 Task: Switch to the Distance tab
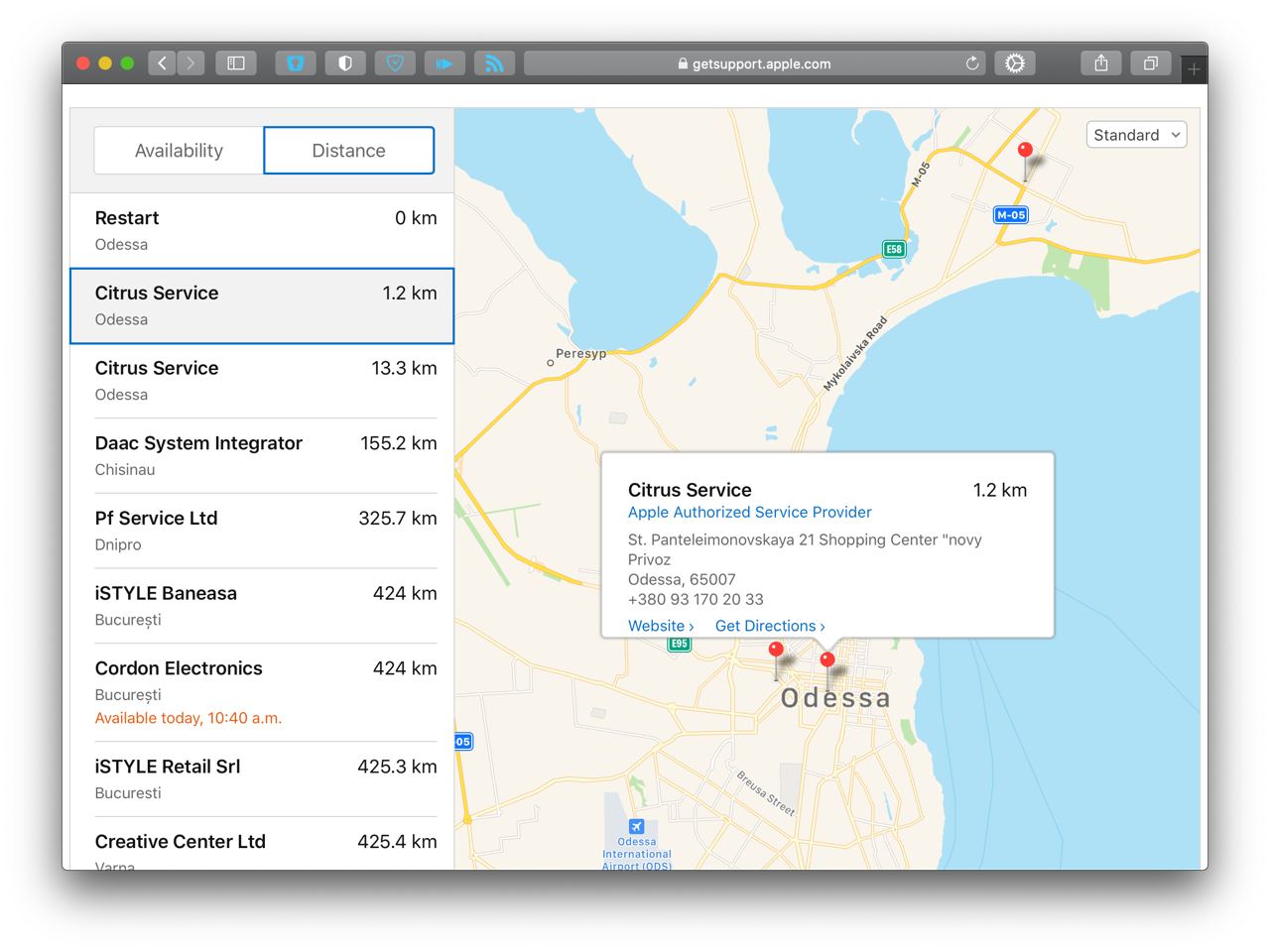click(349, 151)
